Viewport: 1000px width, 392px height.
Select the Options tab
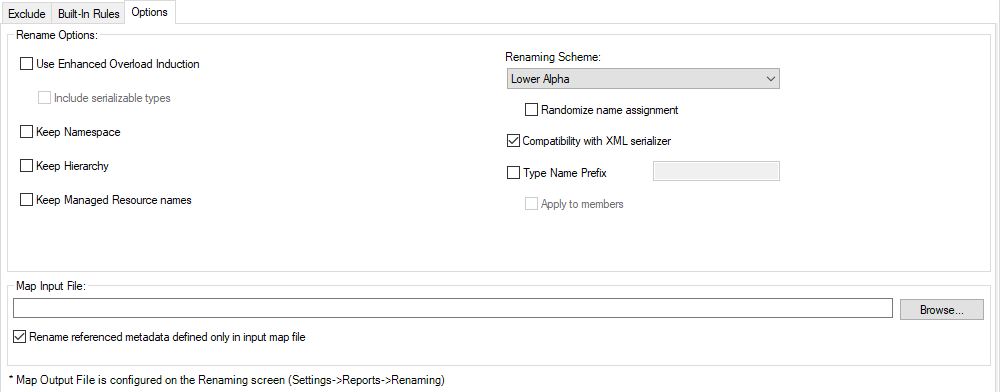coord(149,12)
